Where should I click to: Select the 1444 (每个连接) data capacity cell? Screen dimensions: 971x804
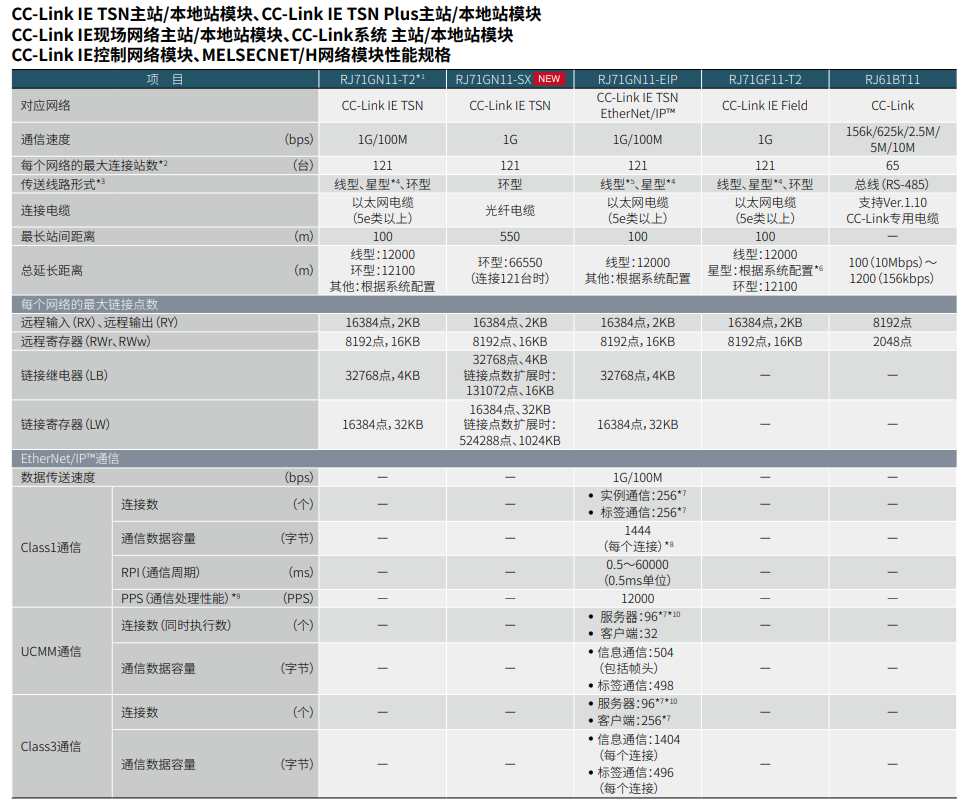pos(638,538)
